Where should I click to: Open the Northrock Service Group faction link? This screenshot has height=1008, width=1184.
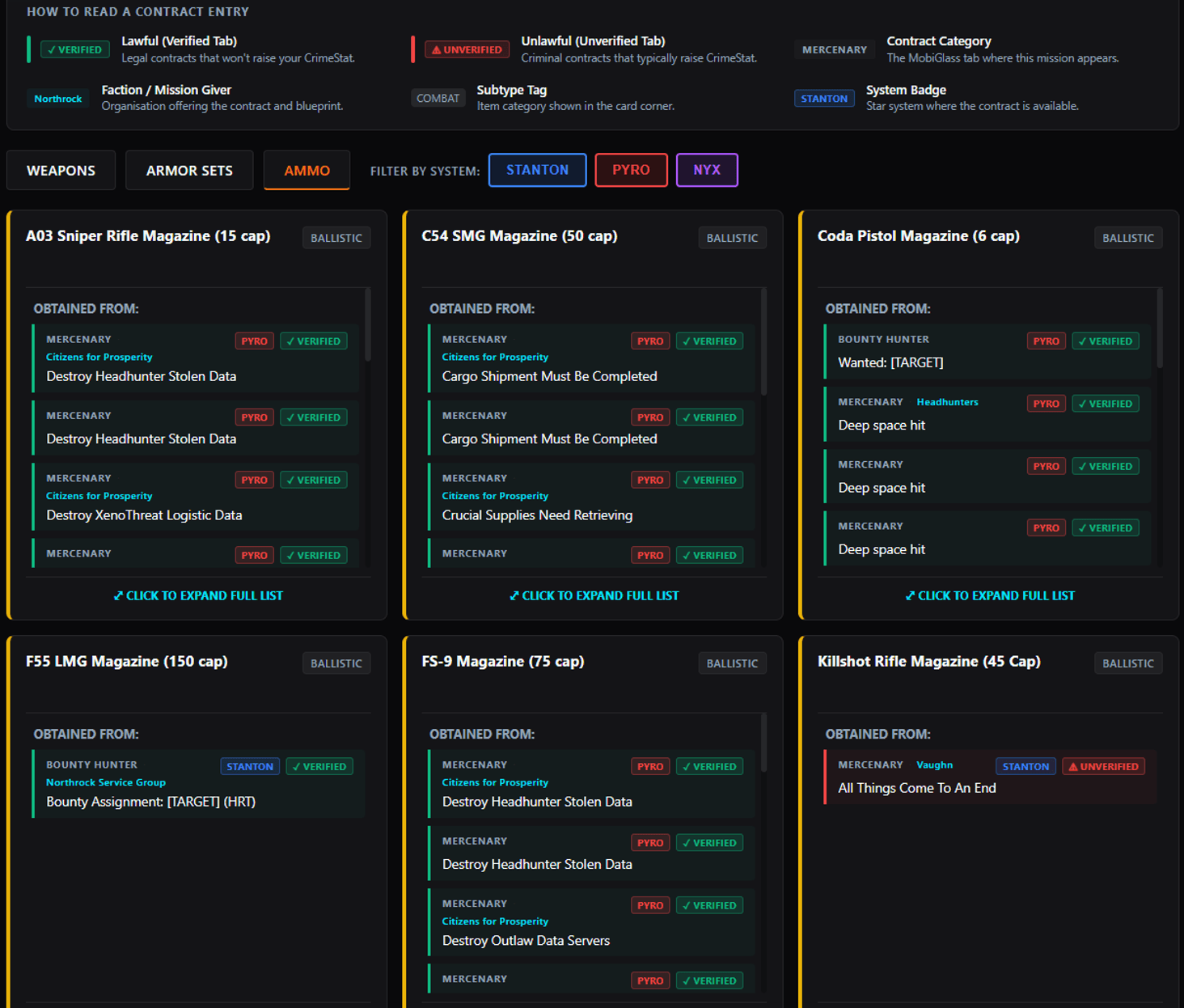click(x=105, y=782)
